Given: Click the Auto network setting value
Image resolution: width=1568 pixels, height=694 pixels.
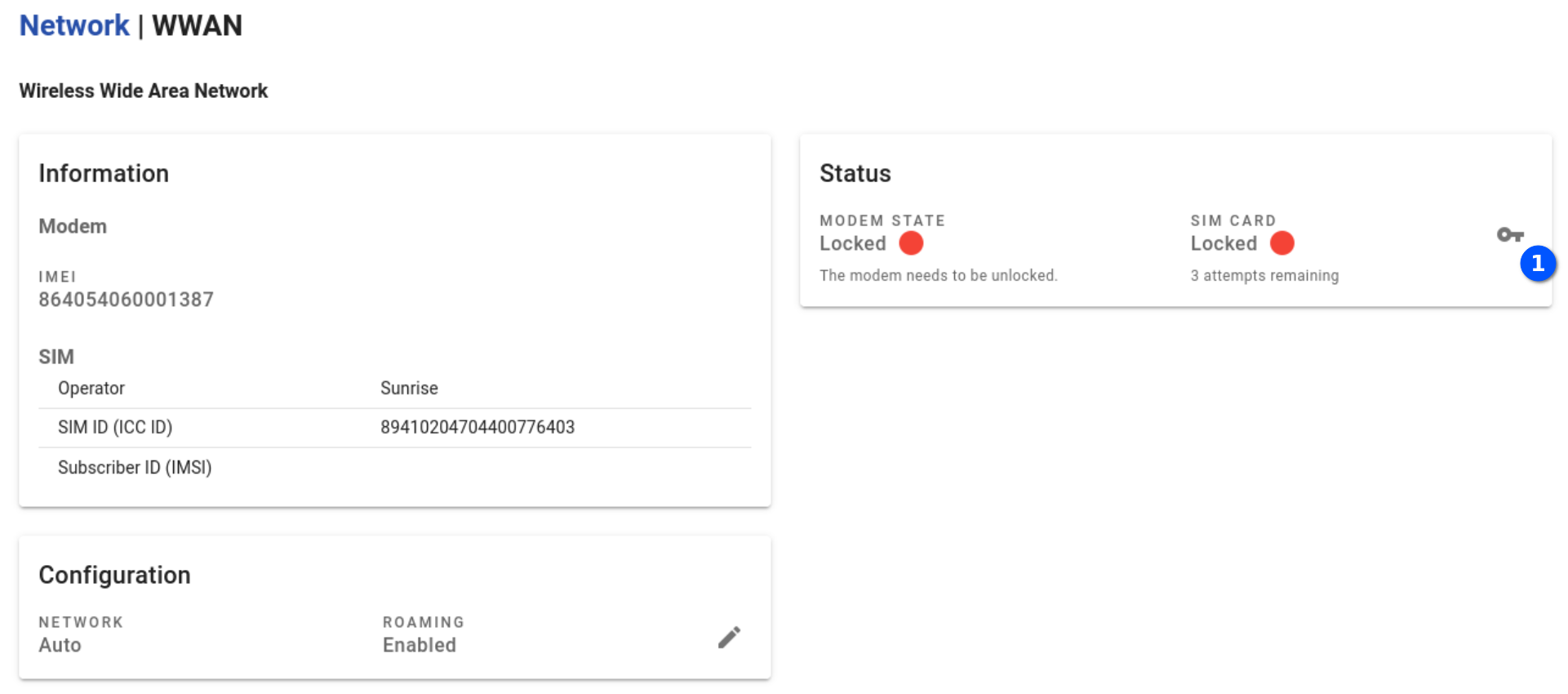Looking at the screenshot, I should pyautogui.click(x=60, y=645).
